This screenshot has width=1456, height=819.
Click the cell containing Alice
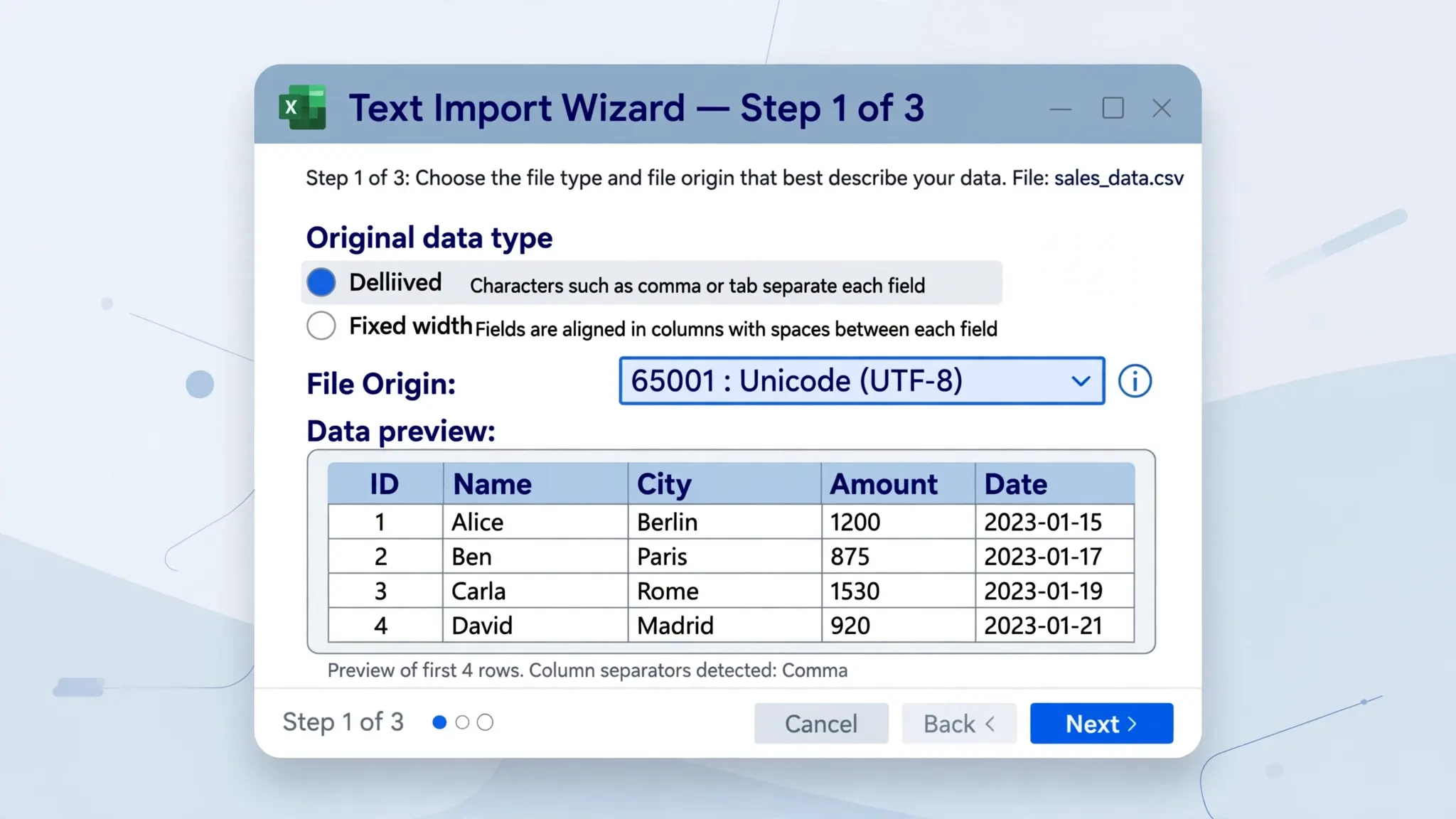tap(535, 522)
